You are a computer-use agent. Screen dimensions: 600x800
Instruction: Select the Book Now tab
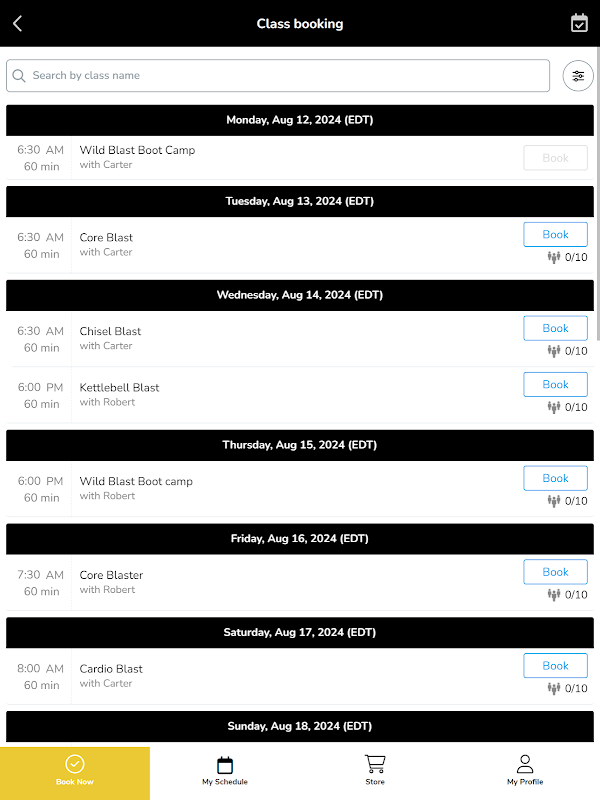(x=75, y=771)
